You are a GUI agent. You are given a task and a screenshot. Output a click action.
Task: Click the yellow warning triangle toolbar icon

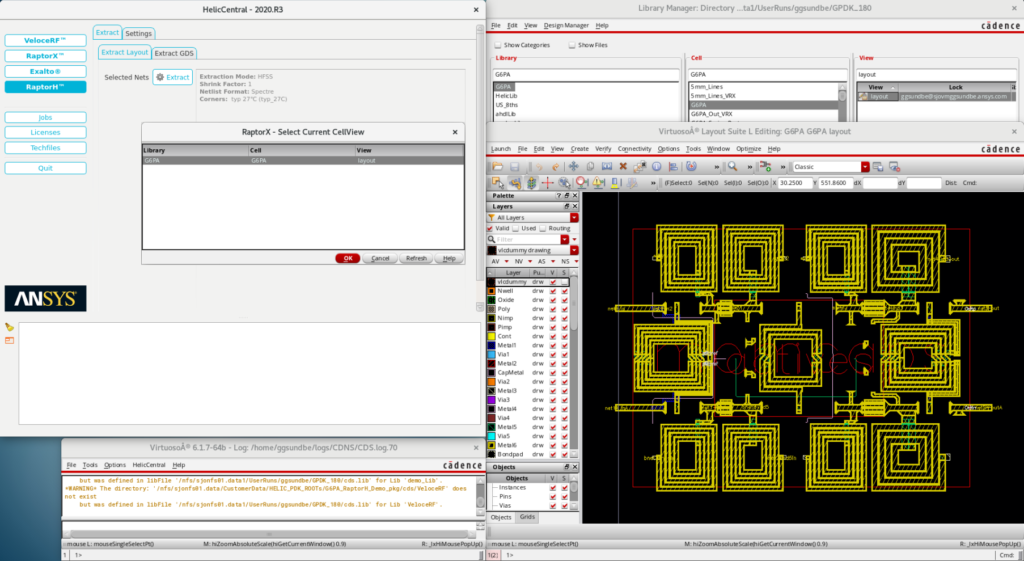(x=597, y=183)
